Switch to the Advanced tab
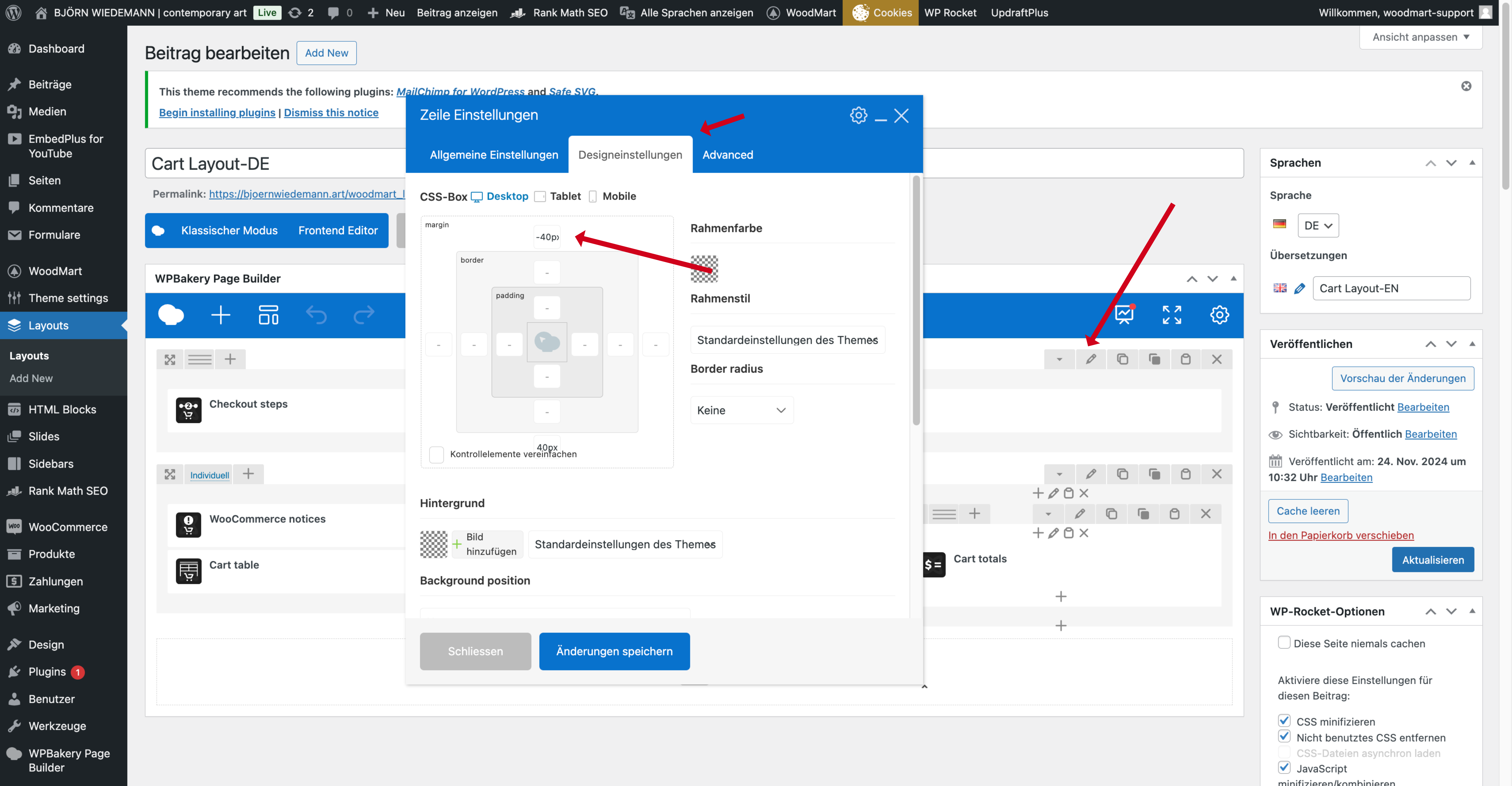This screenshot has width=1512, height=786. pyautogui.click(x=728, y=155)
